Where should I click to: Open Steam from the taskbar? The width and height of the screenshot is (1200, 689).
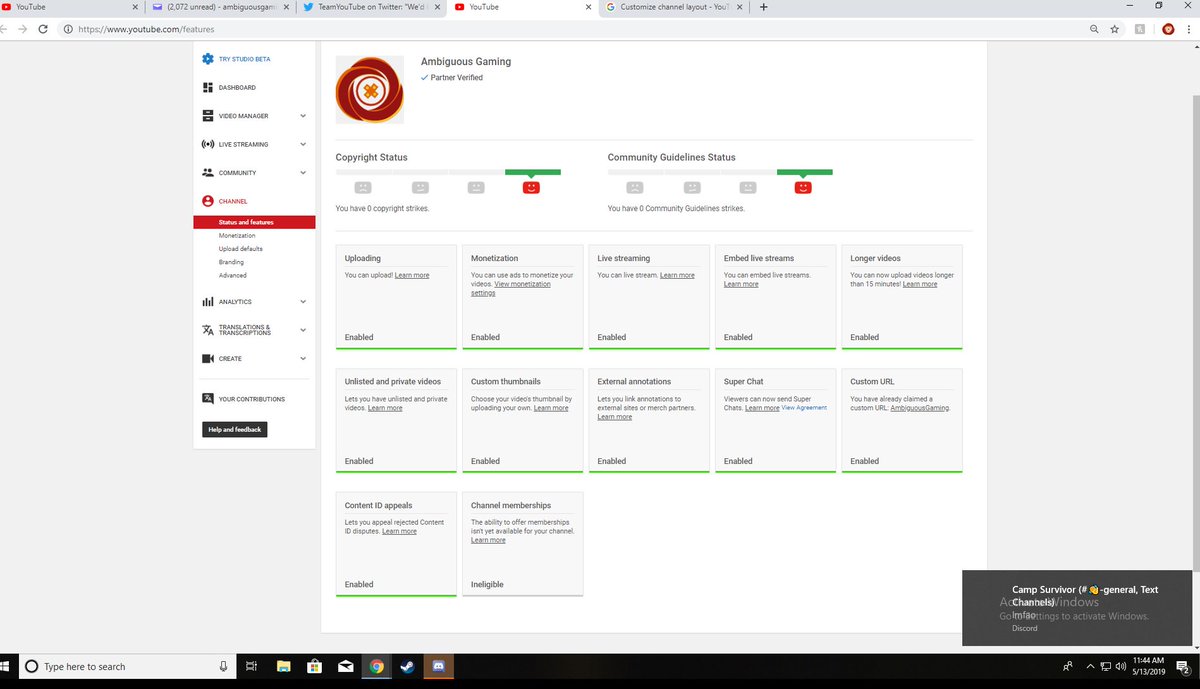(408, 666)
